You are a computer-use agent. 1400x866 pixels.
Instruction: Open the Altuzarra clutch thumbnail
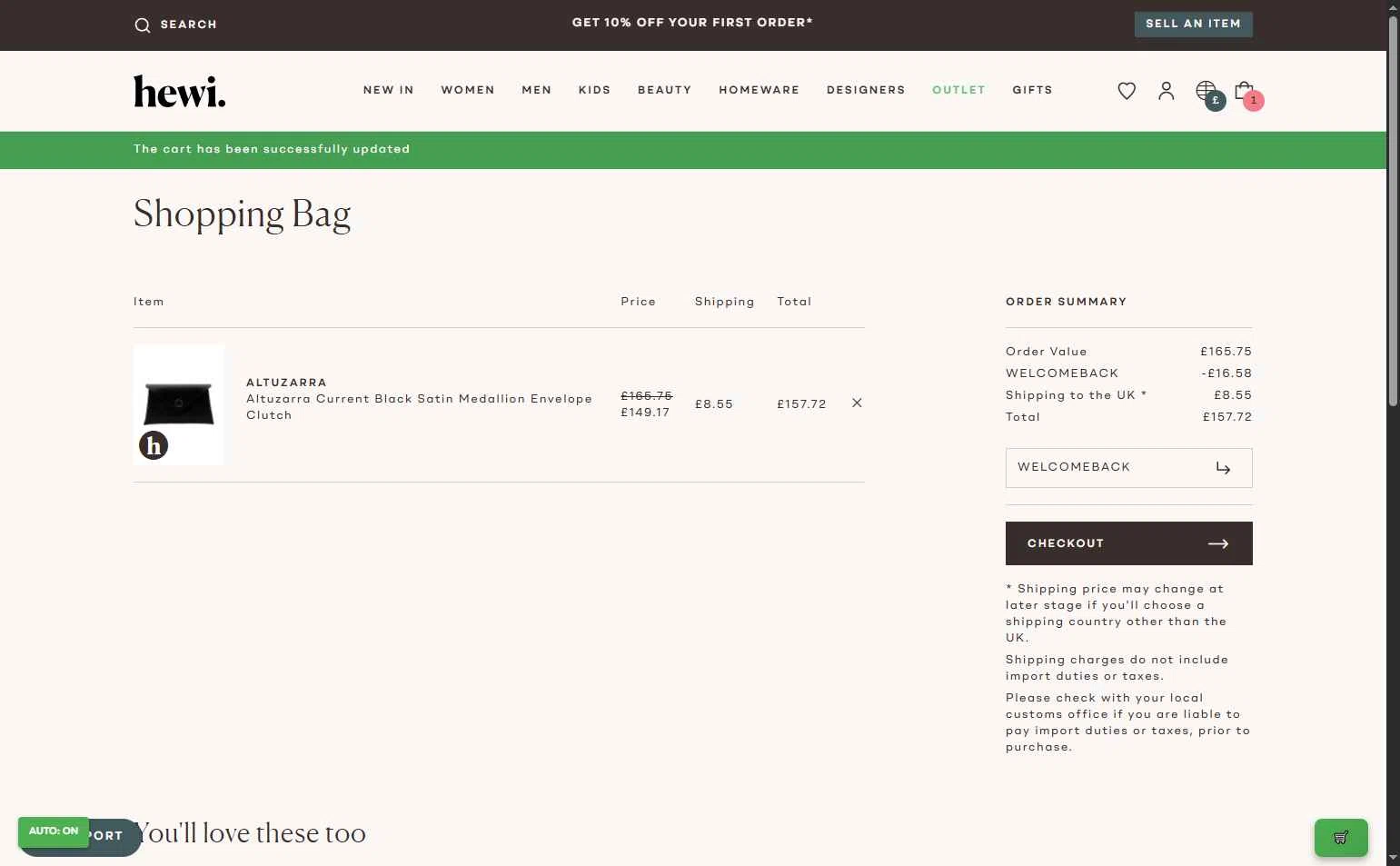tap(179, 404)
